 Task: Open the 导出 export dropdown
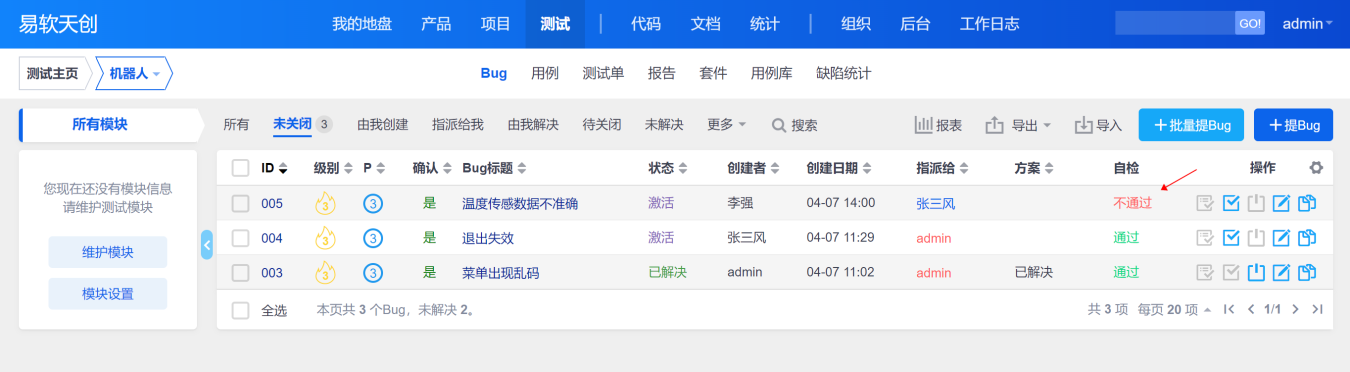1018,125
